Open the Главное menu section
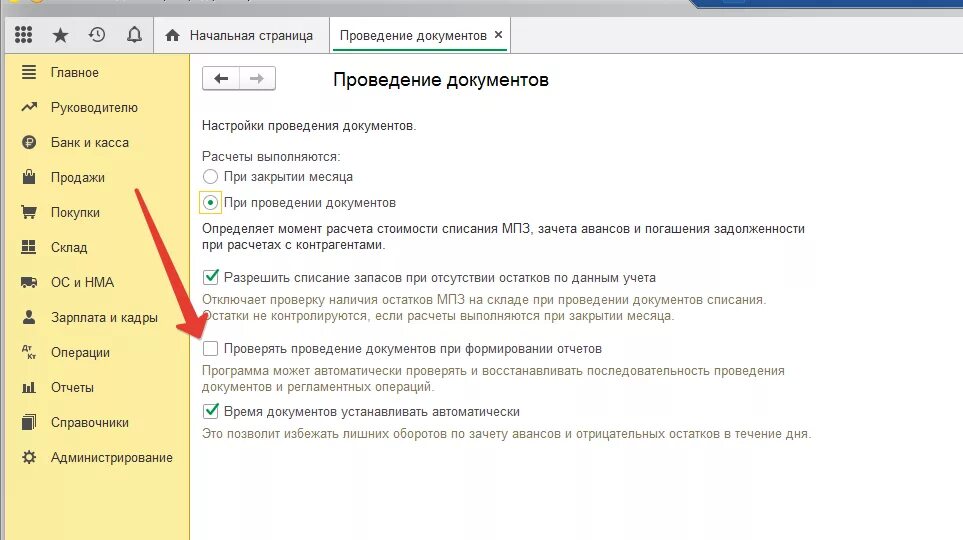This screenshot has width=963, height=540. tap(75, 72)
